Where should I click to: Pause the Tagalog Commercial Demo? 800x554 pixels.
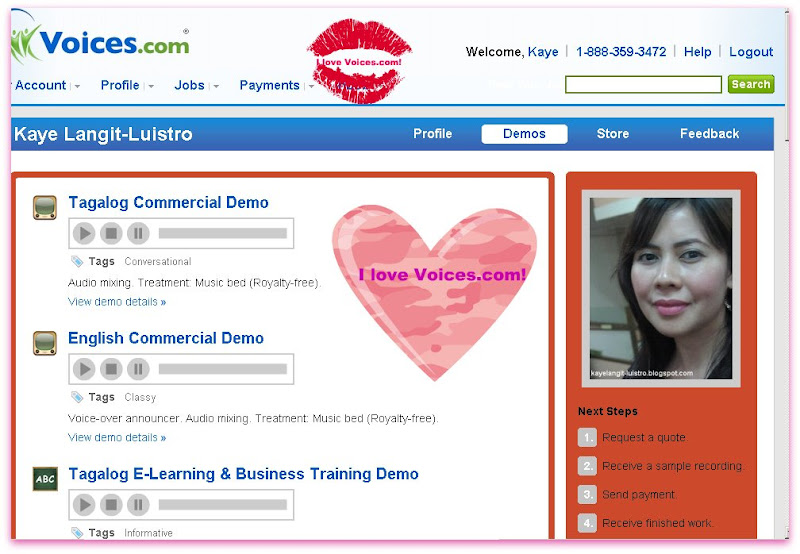point(138,233)
